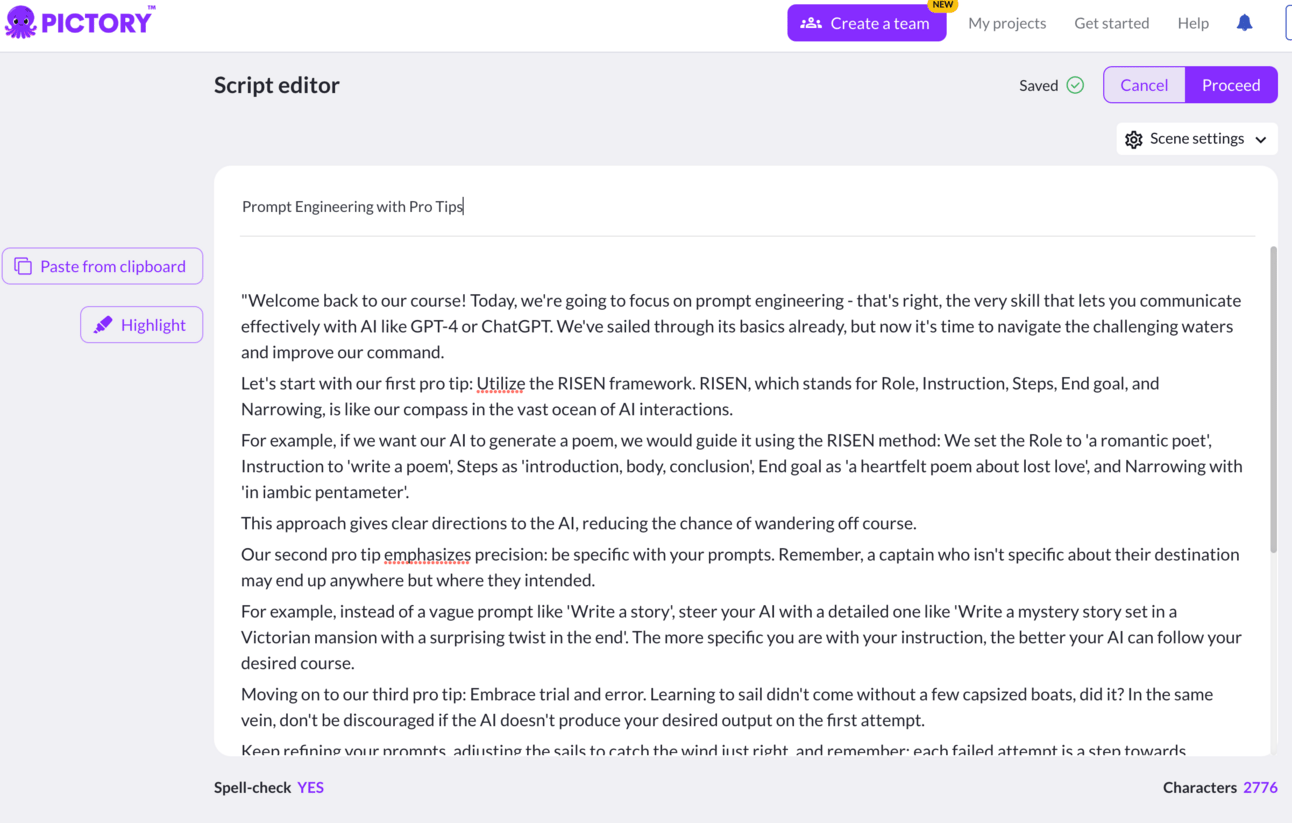
Task: Open the Help menu
Action: pos(1192,23)
